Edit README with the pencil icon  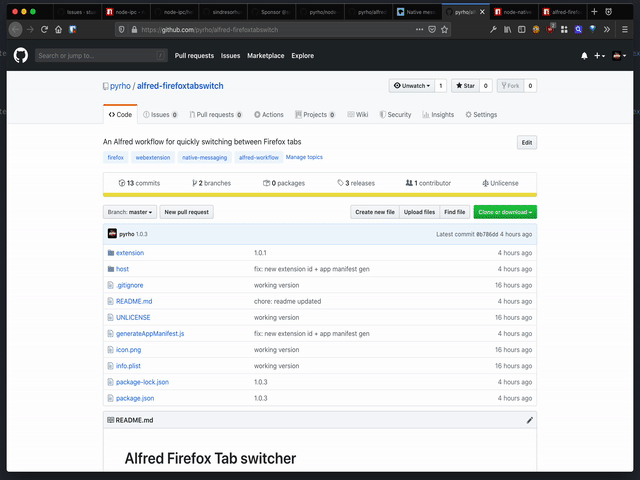coord(529,420)
